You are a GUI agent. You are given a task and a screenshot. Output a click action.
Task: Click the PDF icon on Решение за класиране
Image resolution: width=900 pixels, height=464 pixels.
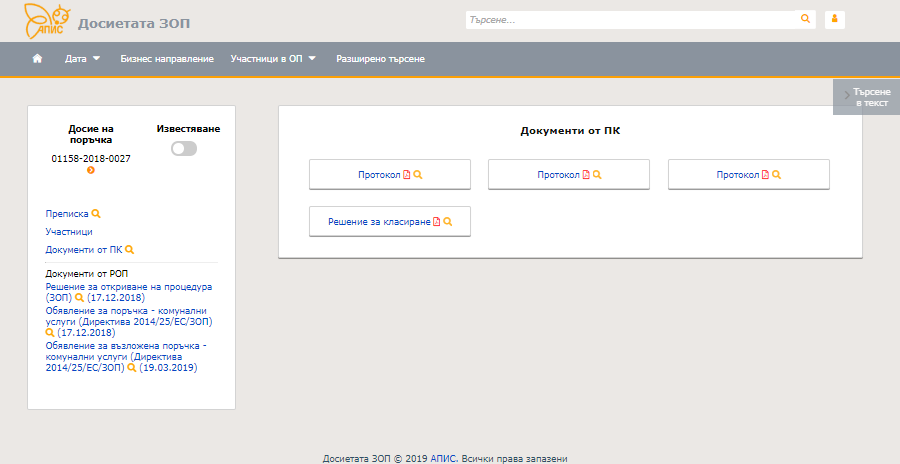tap(436, 222)
